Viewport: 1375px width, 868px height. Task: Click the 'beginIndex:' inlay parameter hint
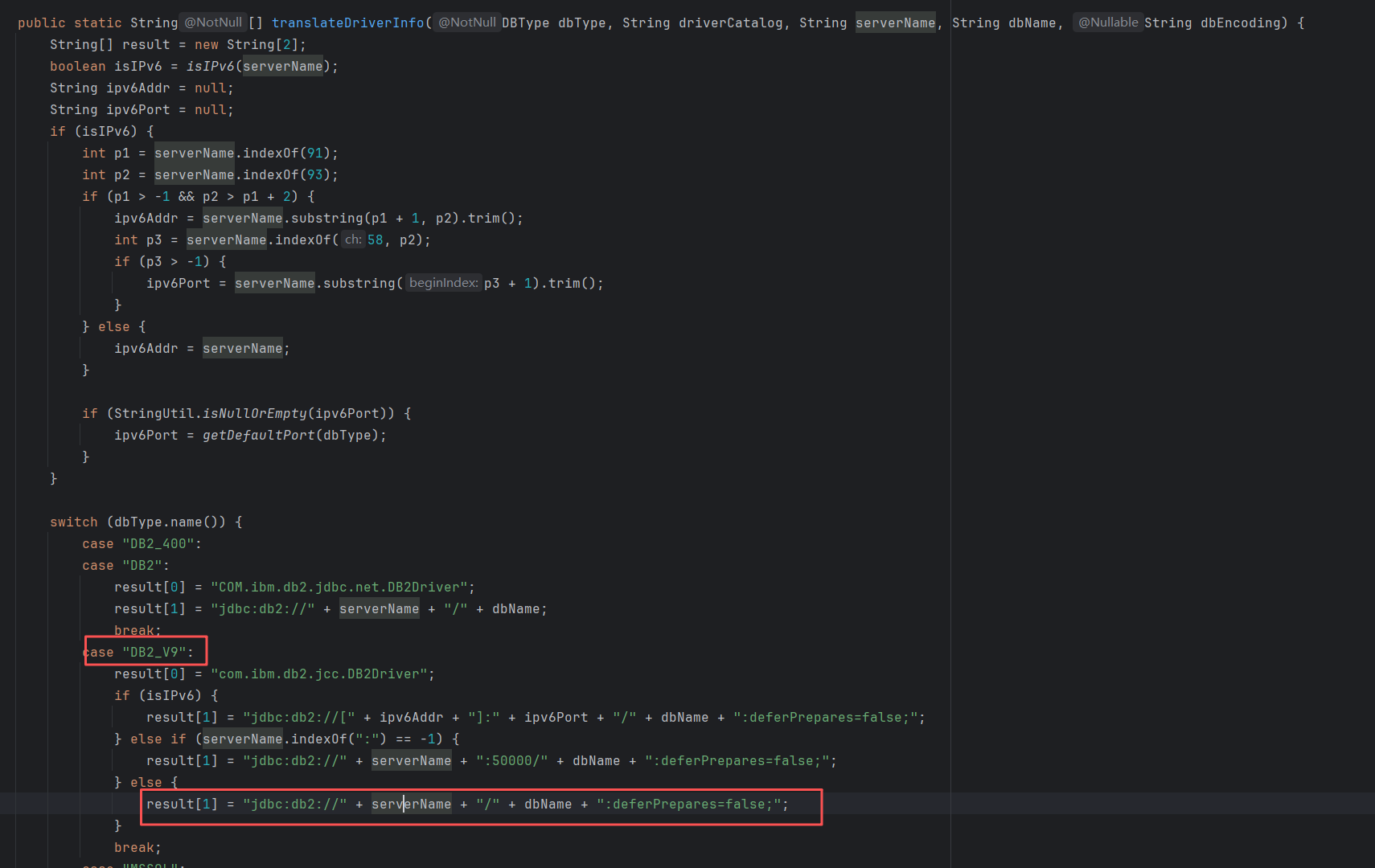point(443,283)
